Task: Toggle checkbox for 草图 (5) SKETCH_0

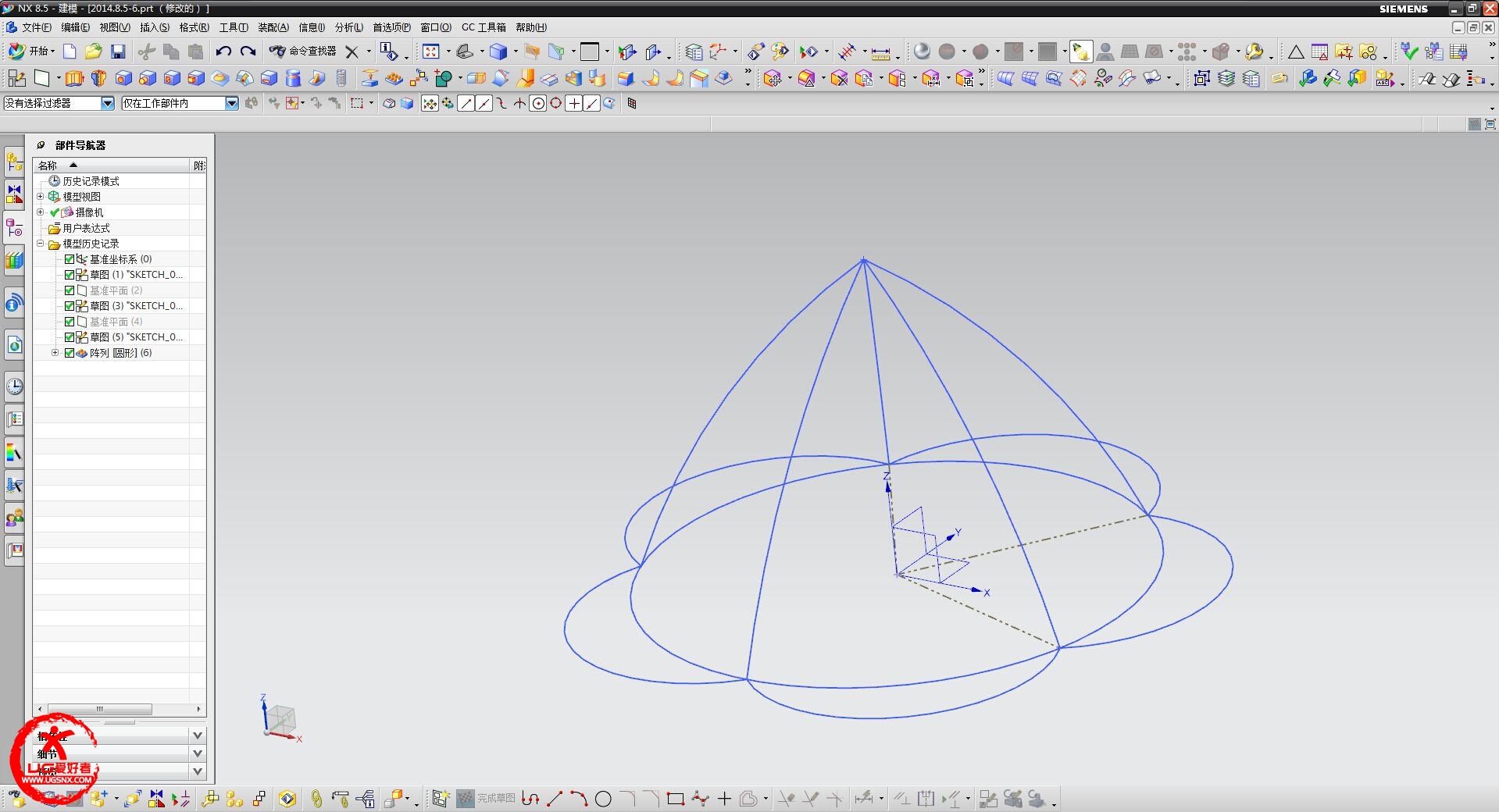Action: click(x=70, y=337)
